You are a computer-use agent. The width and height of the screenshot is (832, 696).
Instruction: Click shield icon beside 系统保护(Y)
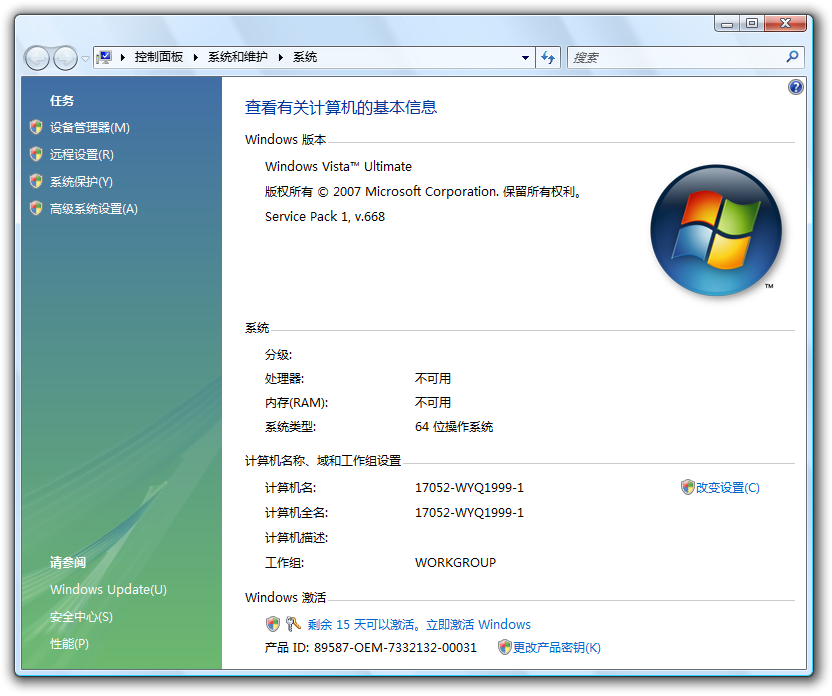(x=36, y=181)
